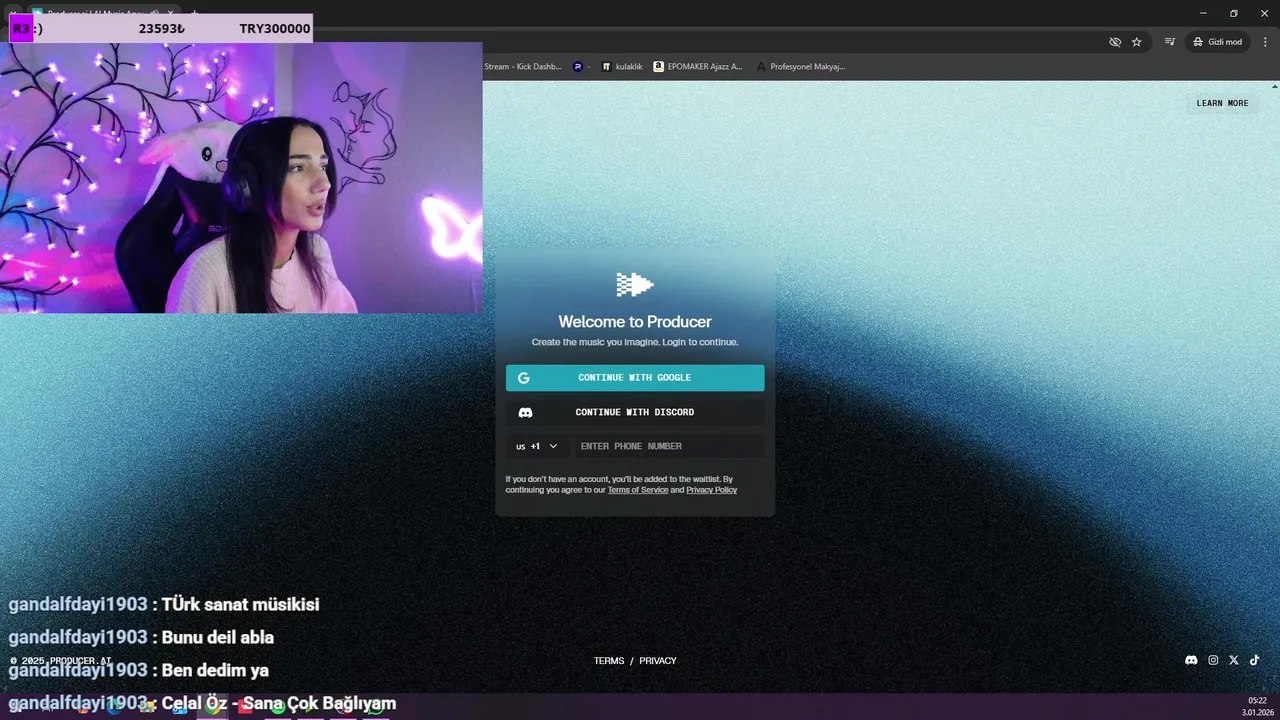Open the TikTok link in the page footer

pos(1254,660)
